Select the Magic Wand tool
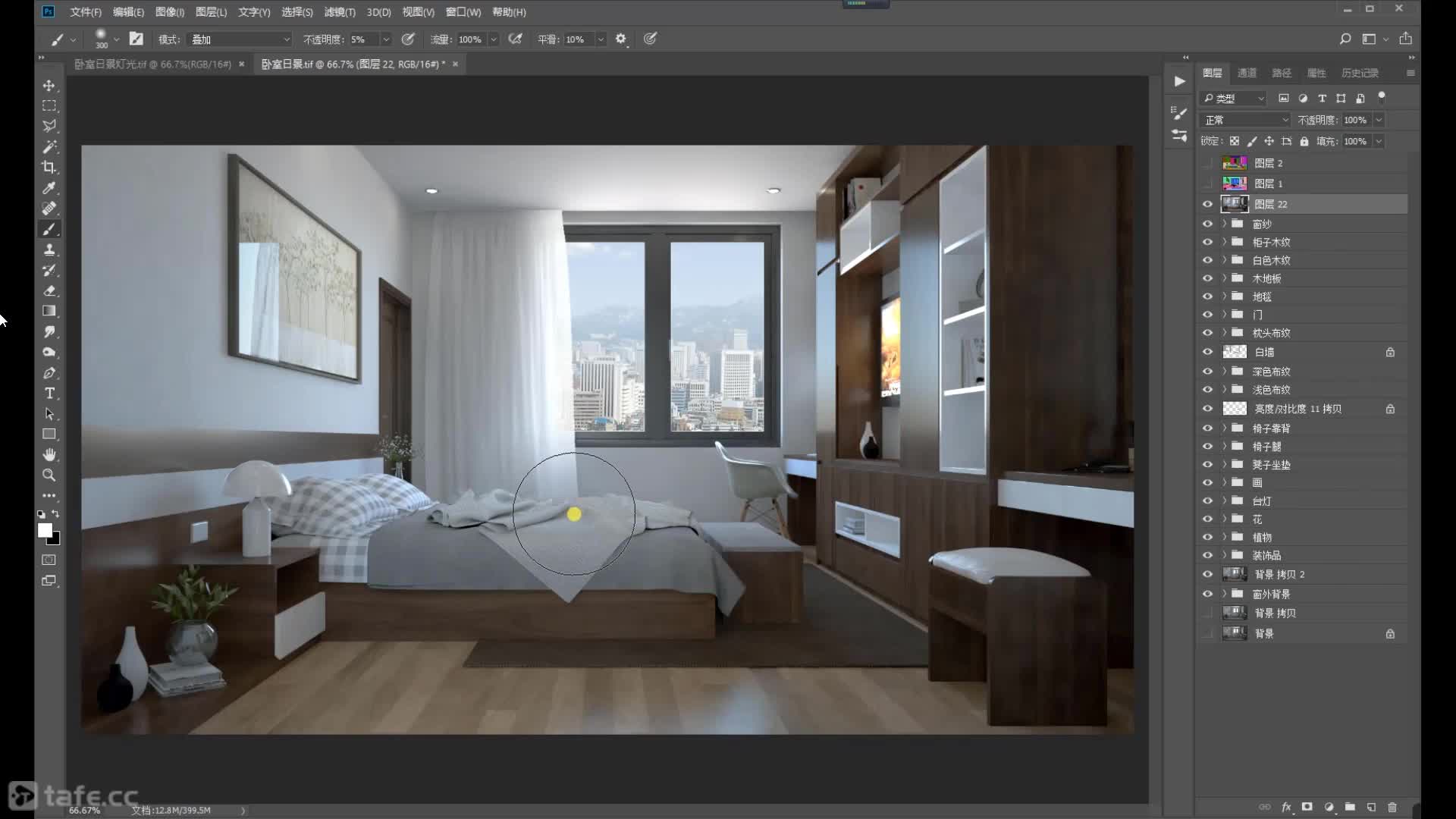The image size is (1456, 819). [49, 147]
